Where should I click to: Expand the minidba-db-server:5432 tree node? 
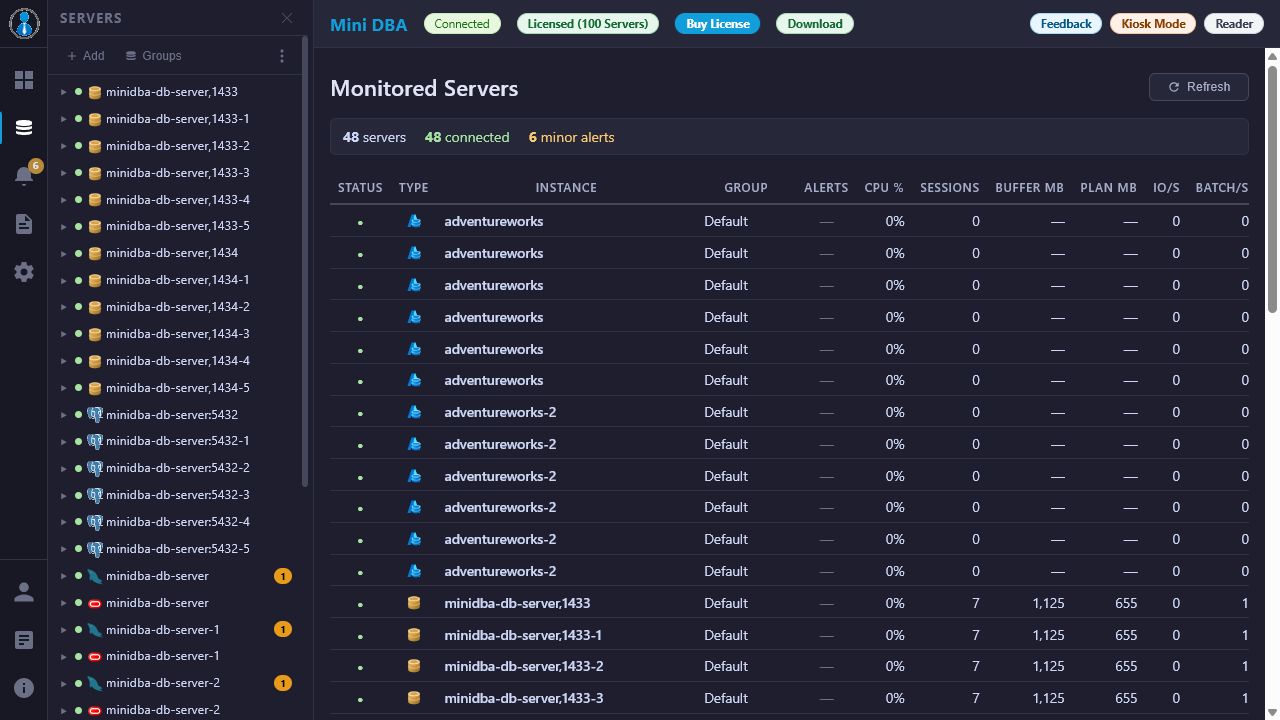64,415
